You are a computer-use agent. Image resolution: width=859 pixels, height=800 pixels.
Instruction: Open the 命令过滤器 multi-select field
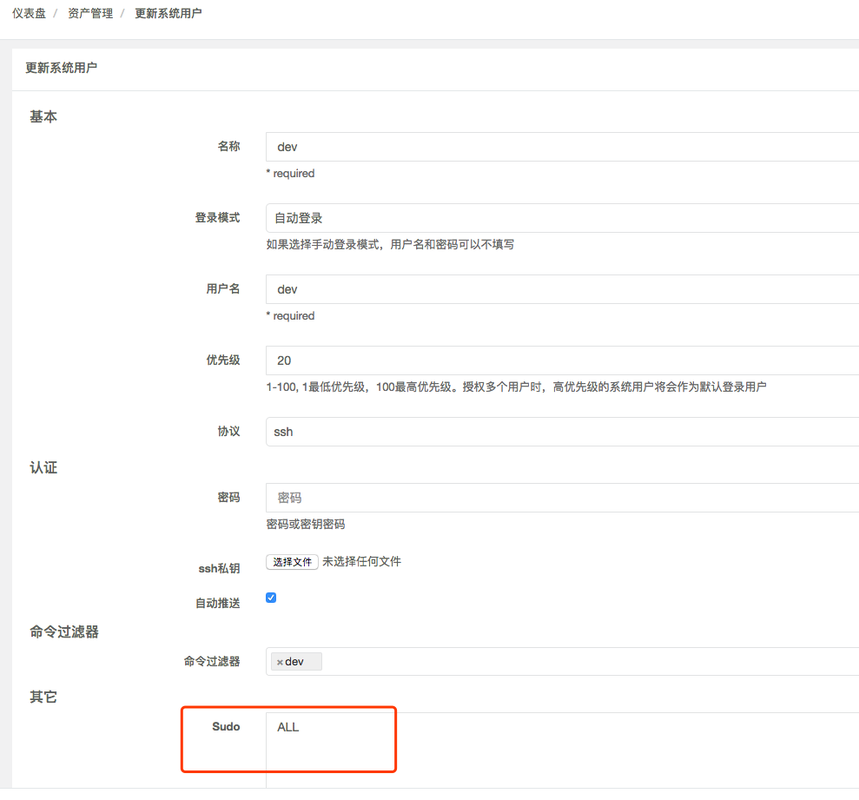click(562, 661)
